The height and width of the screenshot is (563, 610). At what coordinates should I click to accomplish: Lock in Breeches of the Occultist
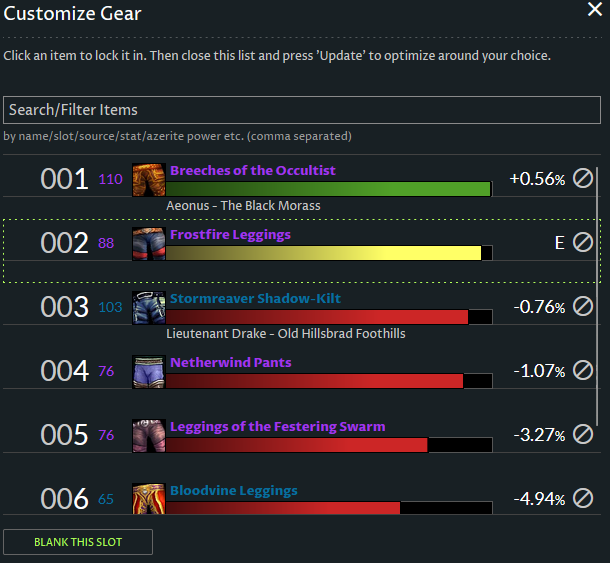coord(252,171)
